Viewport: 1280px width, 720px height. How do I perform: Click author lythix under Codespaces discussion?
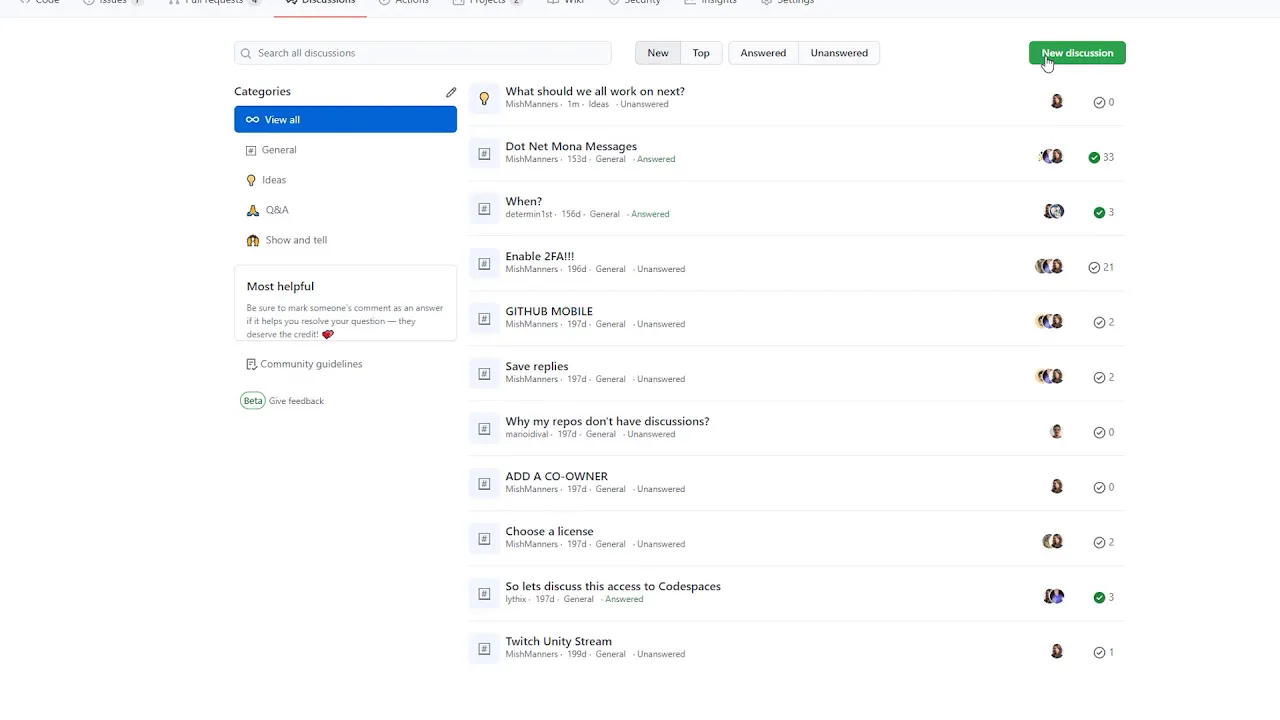tap(516, 599)
